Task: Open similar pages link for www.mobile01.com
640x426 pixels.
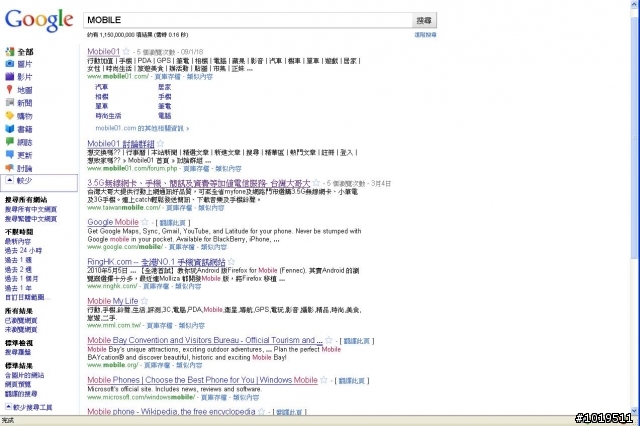Action: (200, 77)
